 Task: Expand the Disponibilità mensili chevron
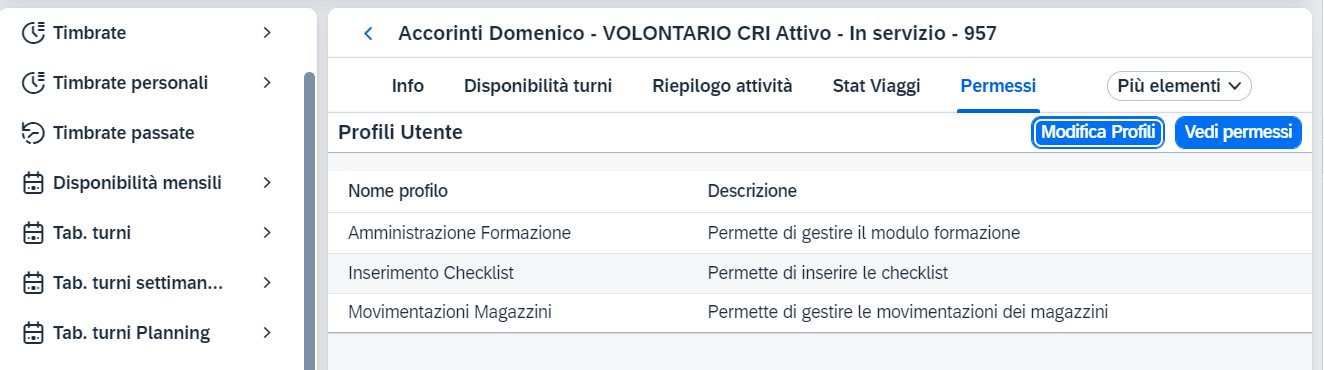(267, 183)
